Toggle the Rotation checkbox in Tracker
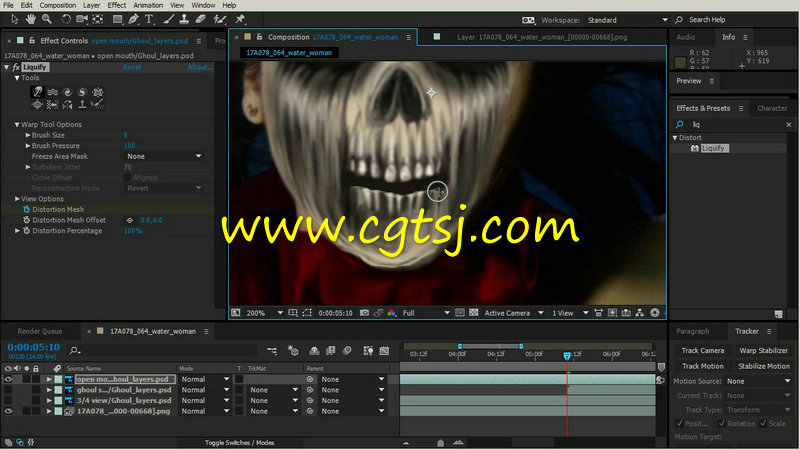800x450 pixels. (x=721, y=423)
